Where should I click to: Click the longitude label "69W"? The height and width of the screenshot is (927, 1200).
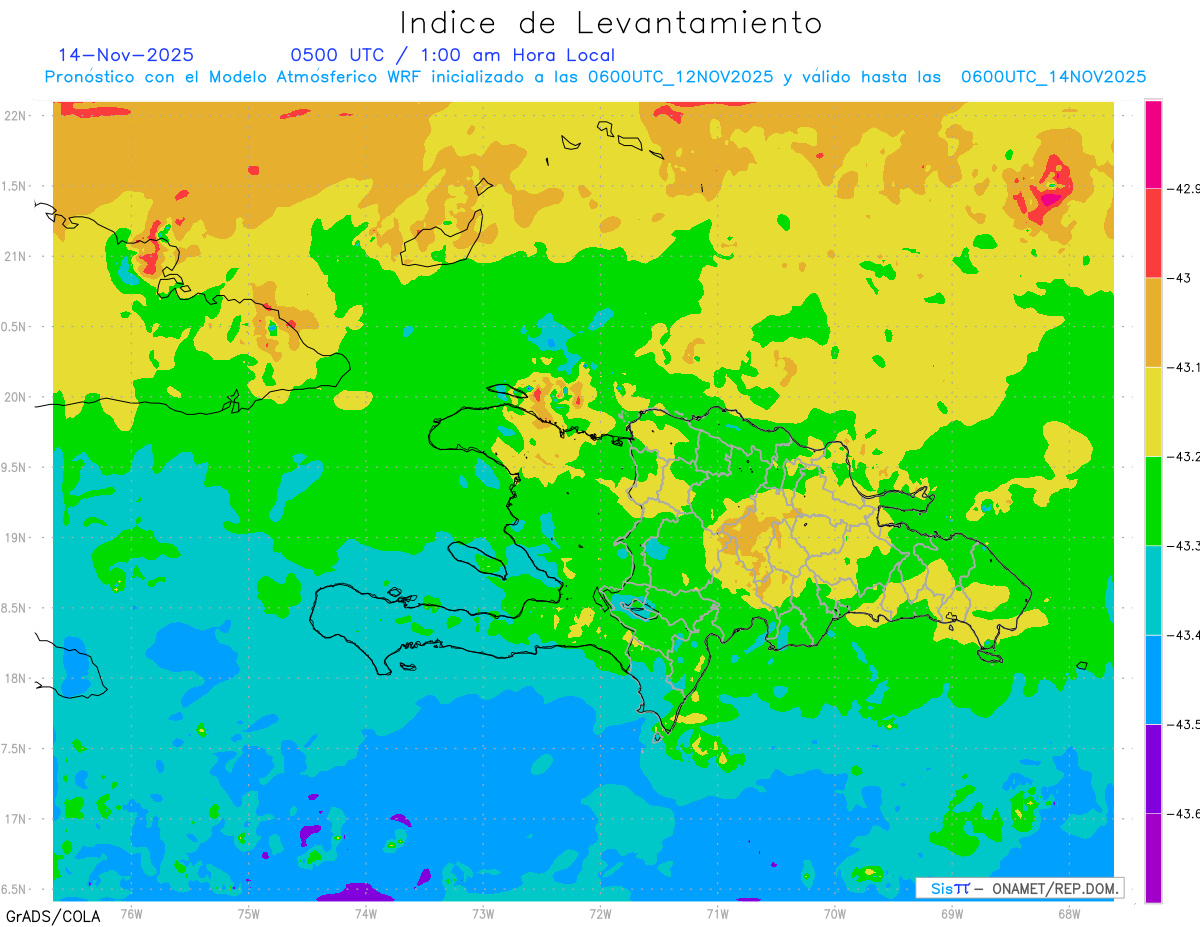(952, 913)
